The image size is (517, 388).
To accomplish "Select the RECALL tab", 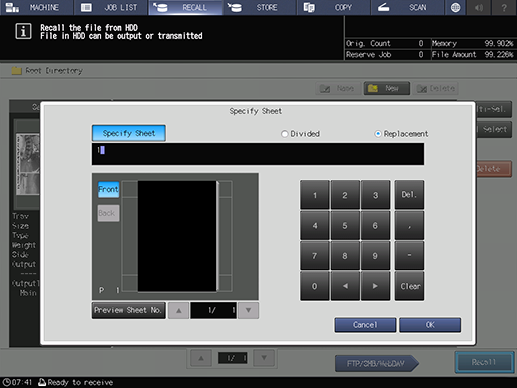I will pos(185,7).
